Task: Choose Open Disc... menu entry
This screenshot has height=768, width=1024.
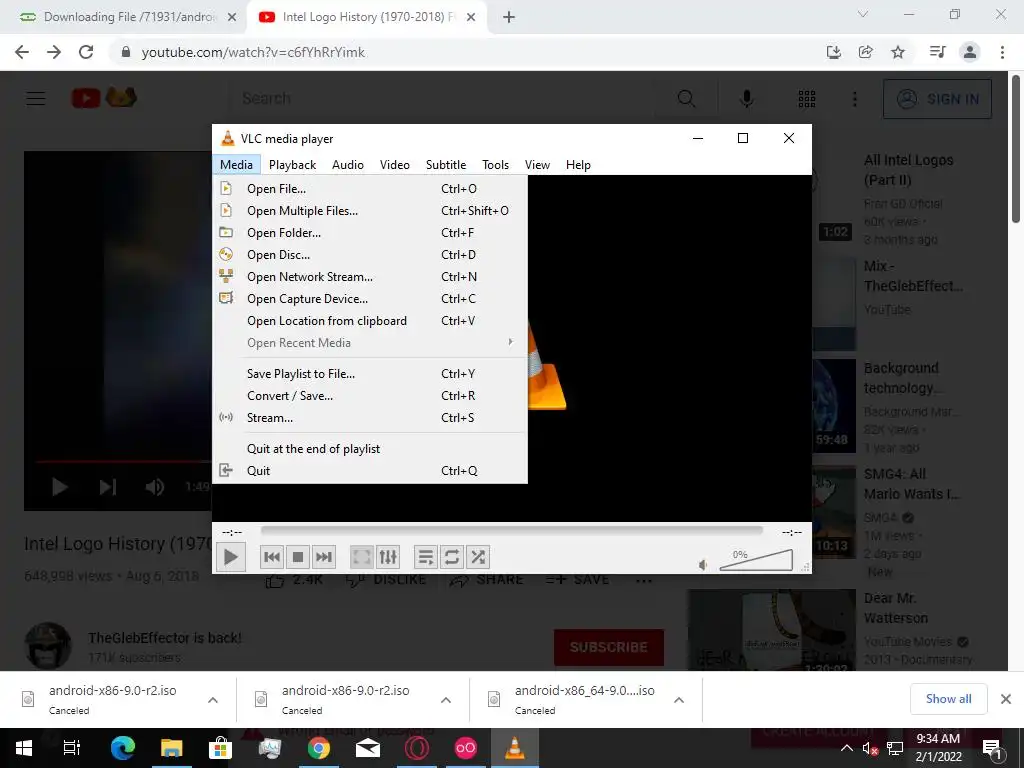Action: coord(370,255)
